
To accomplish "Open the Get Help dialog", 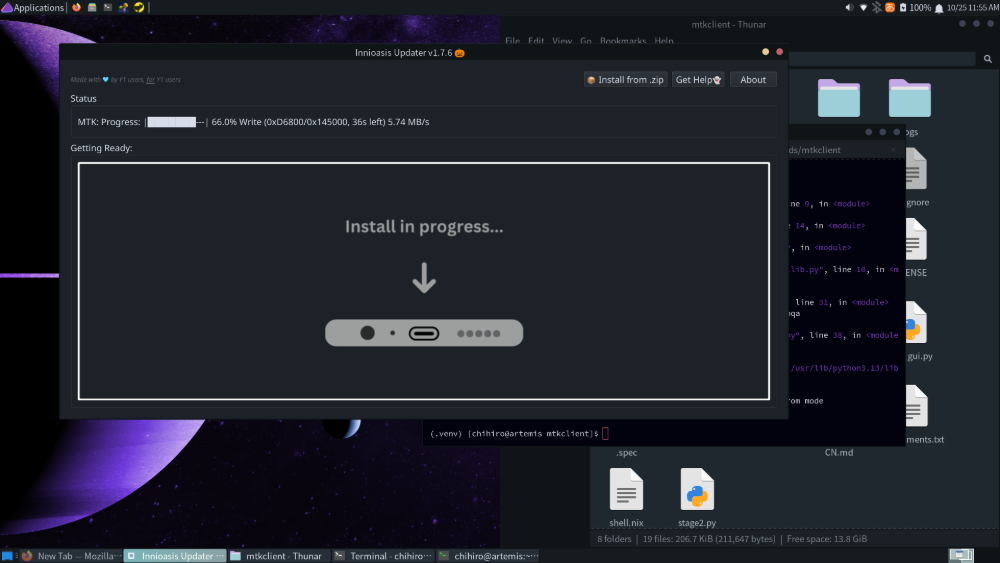I will click(698, 80).
